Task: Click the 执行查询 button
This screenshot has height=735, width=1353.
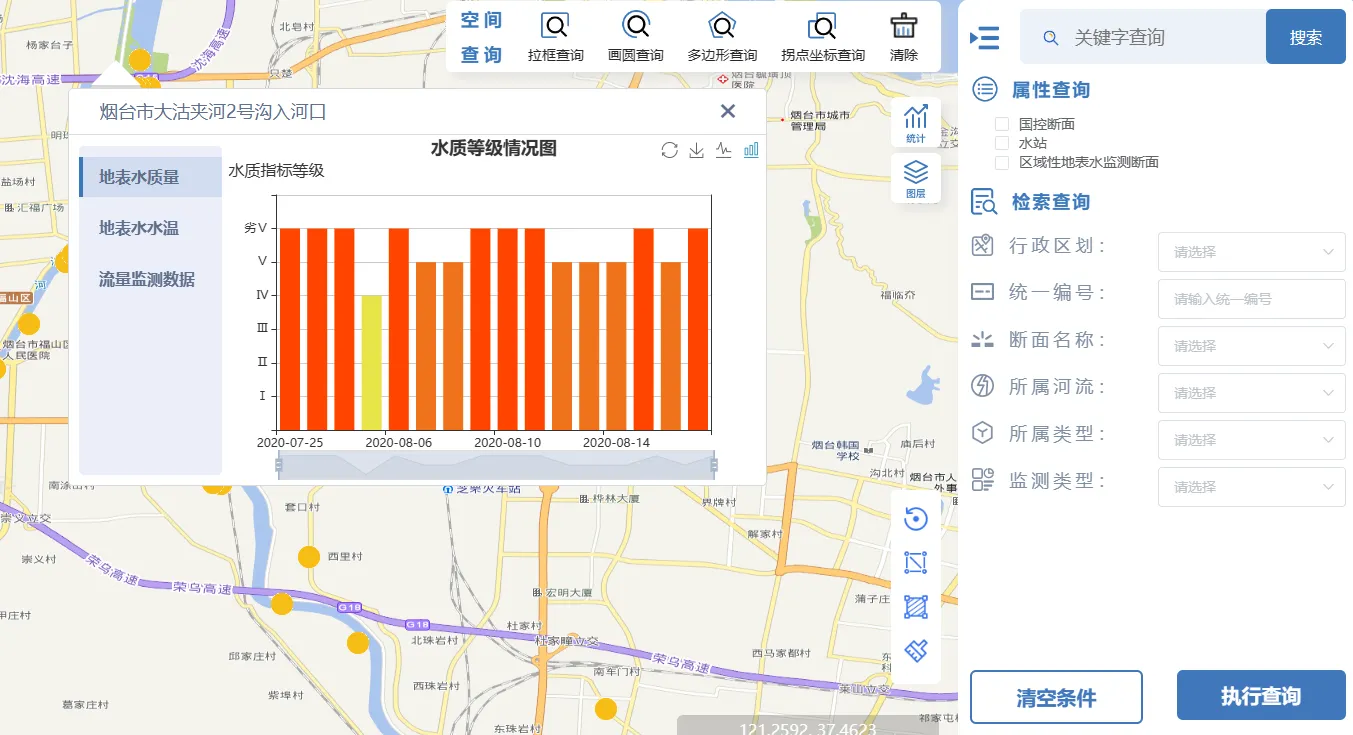Action: pos(1260,696)
